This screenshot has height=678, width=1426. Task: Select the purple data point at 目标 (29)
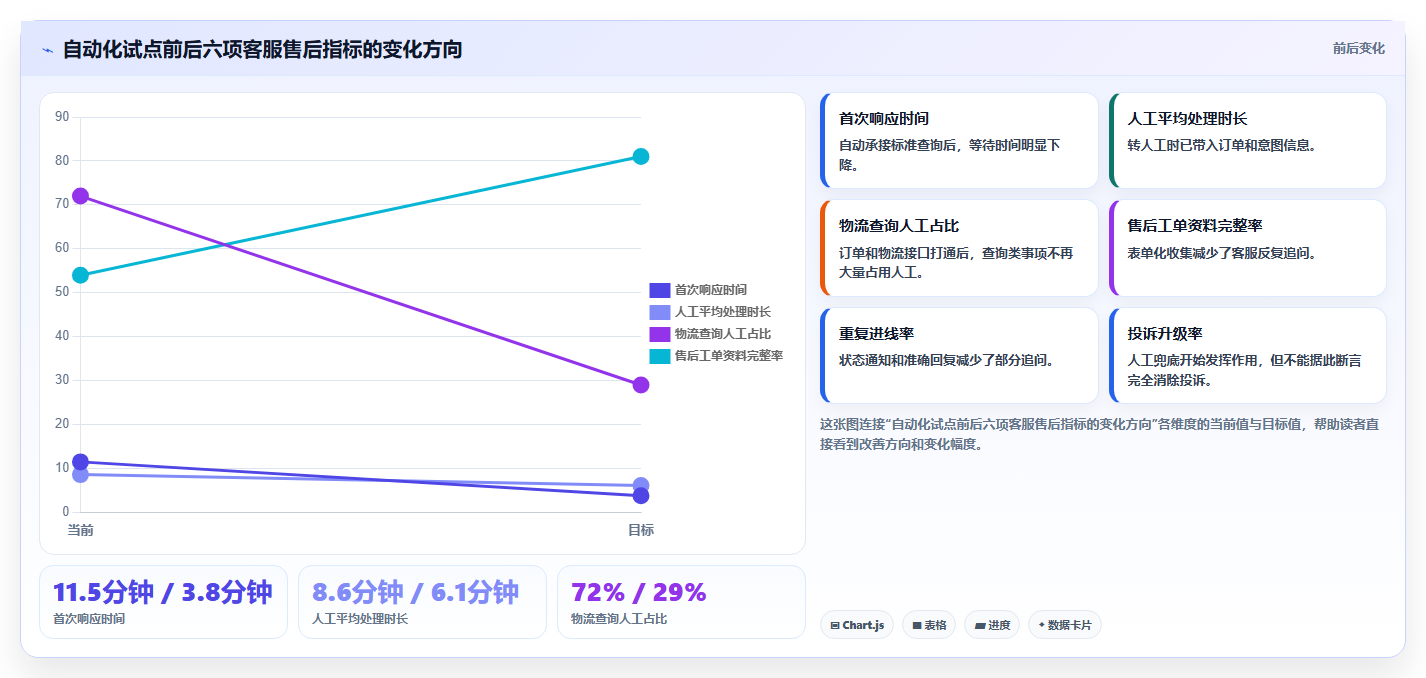(x=641, y=385)
